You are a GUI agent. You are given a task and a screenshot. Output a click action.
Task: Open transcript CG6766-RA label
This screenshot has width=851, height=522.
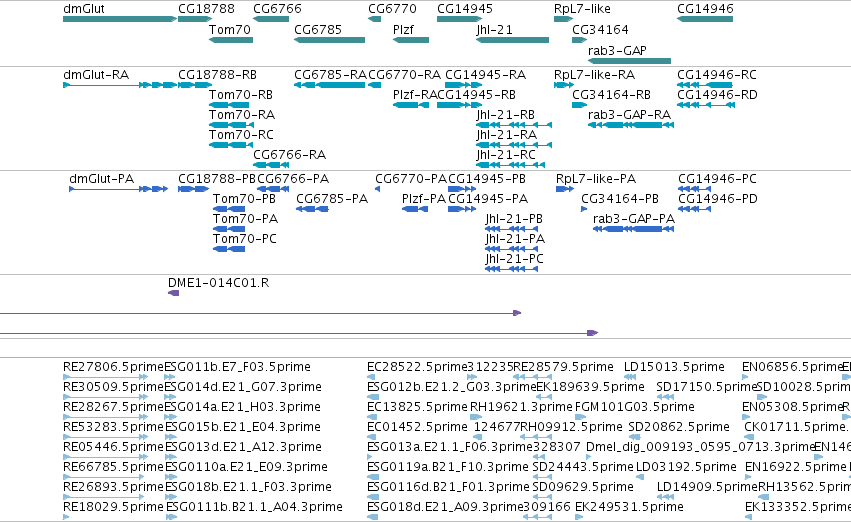pyautogui.click(x=289, y=155)
